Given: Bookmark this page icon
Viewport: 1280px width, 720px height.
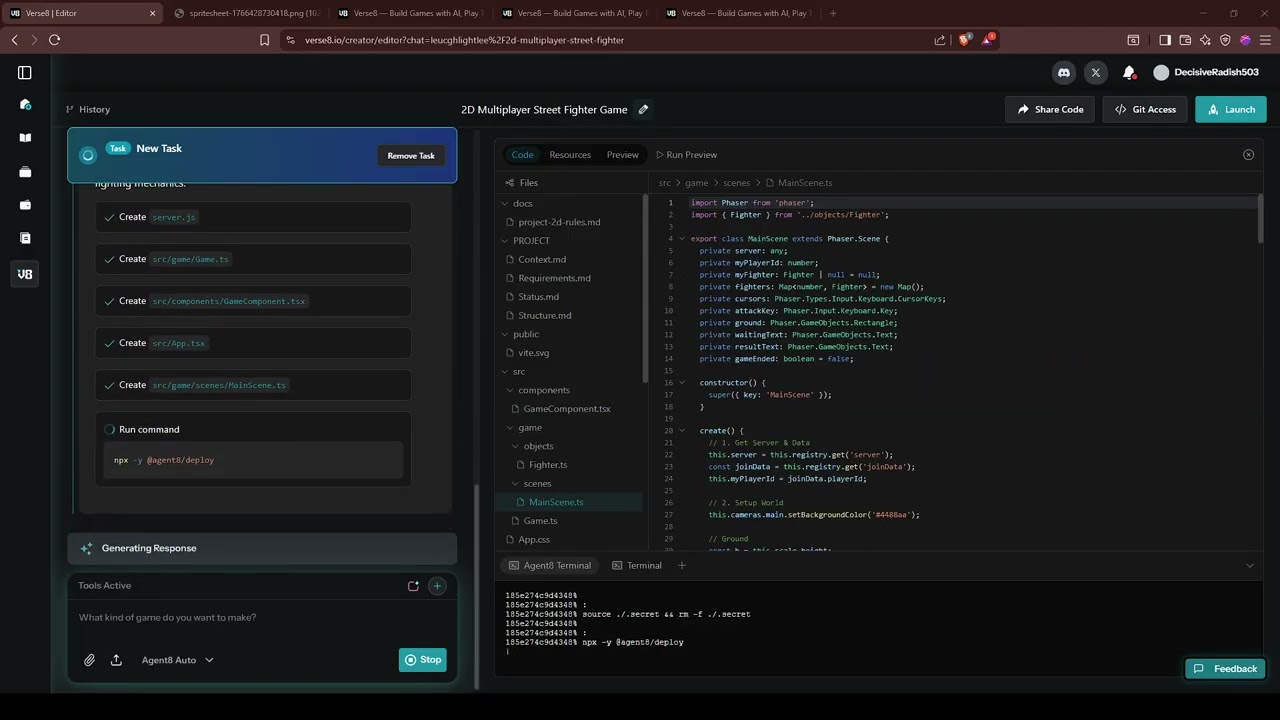Looking at the screenshot, I should (x=264, y=40).
